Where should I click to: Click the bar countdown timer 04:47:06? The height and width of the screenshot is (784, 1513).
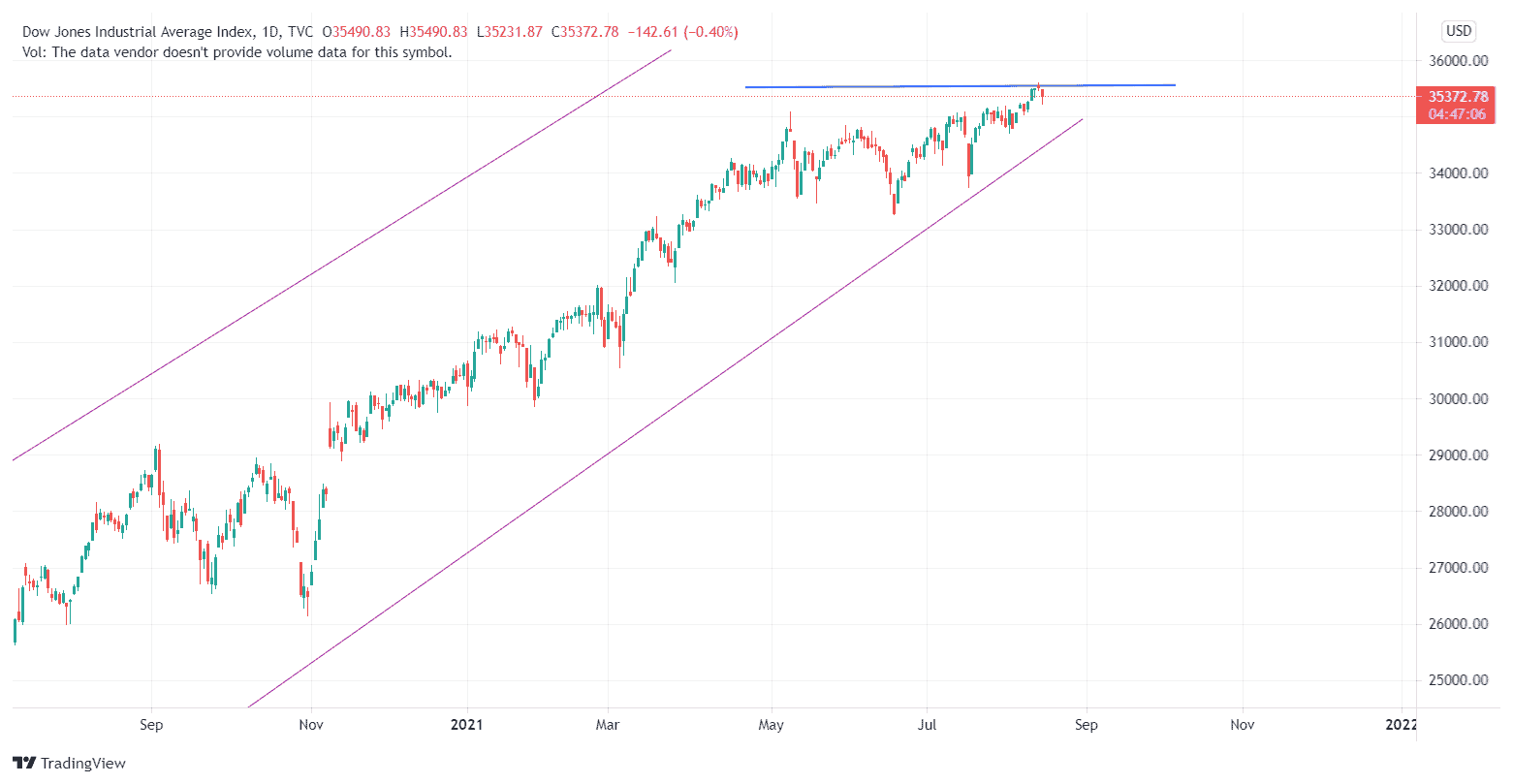click(x=1458, y=114)
